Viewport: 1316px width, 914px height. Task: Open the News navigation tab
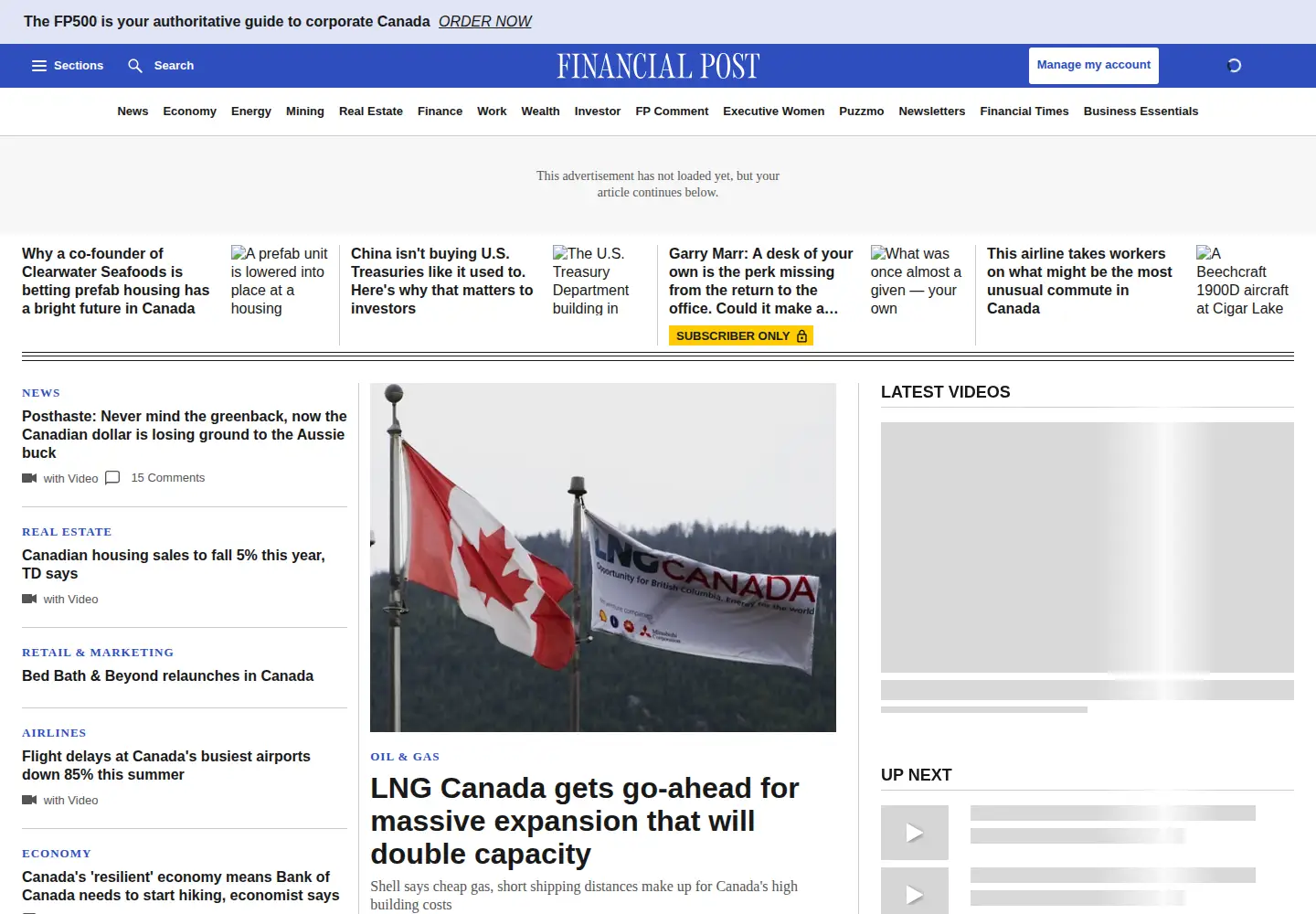(x=133, y=112)
